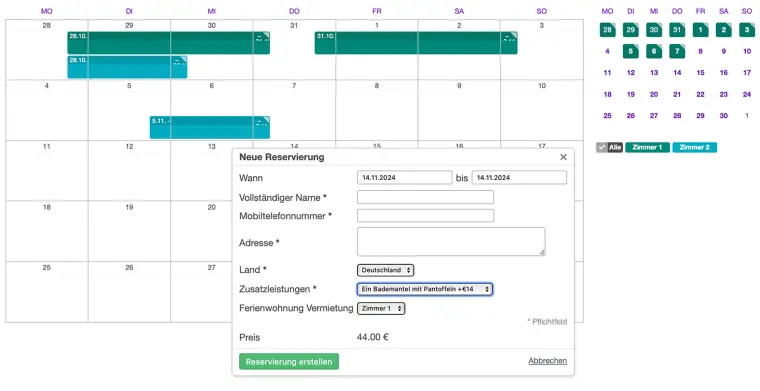Open the green 31.10. reservation bar
The height and width of the screenshot is (391, 760).
coord(416,43)
